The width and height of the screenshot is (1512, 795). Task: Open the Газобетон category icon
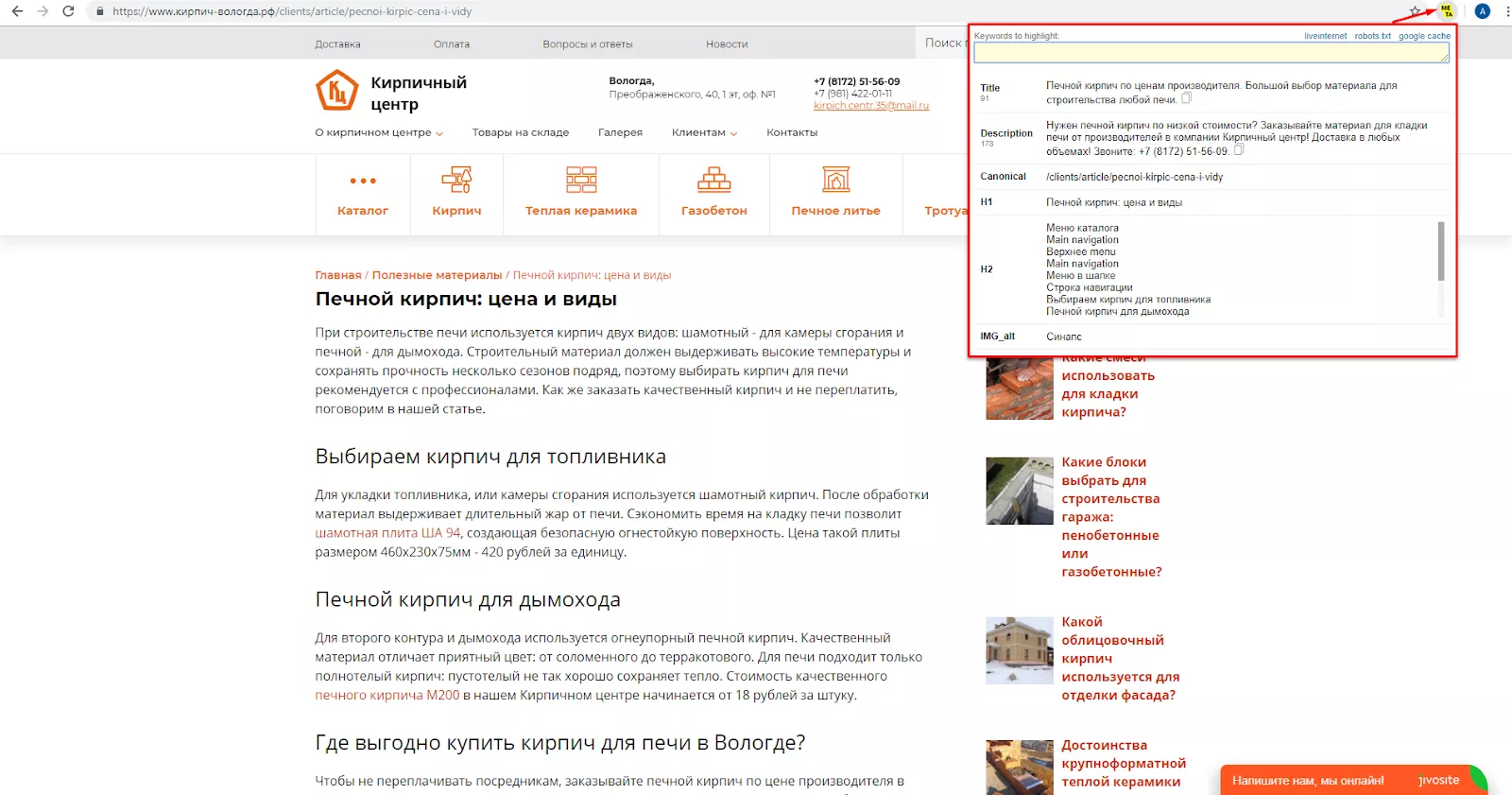(x=714, y=180)
